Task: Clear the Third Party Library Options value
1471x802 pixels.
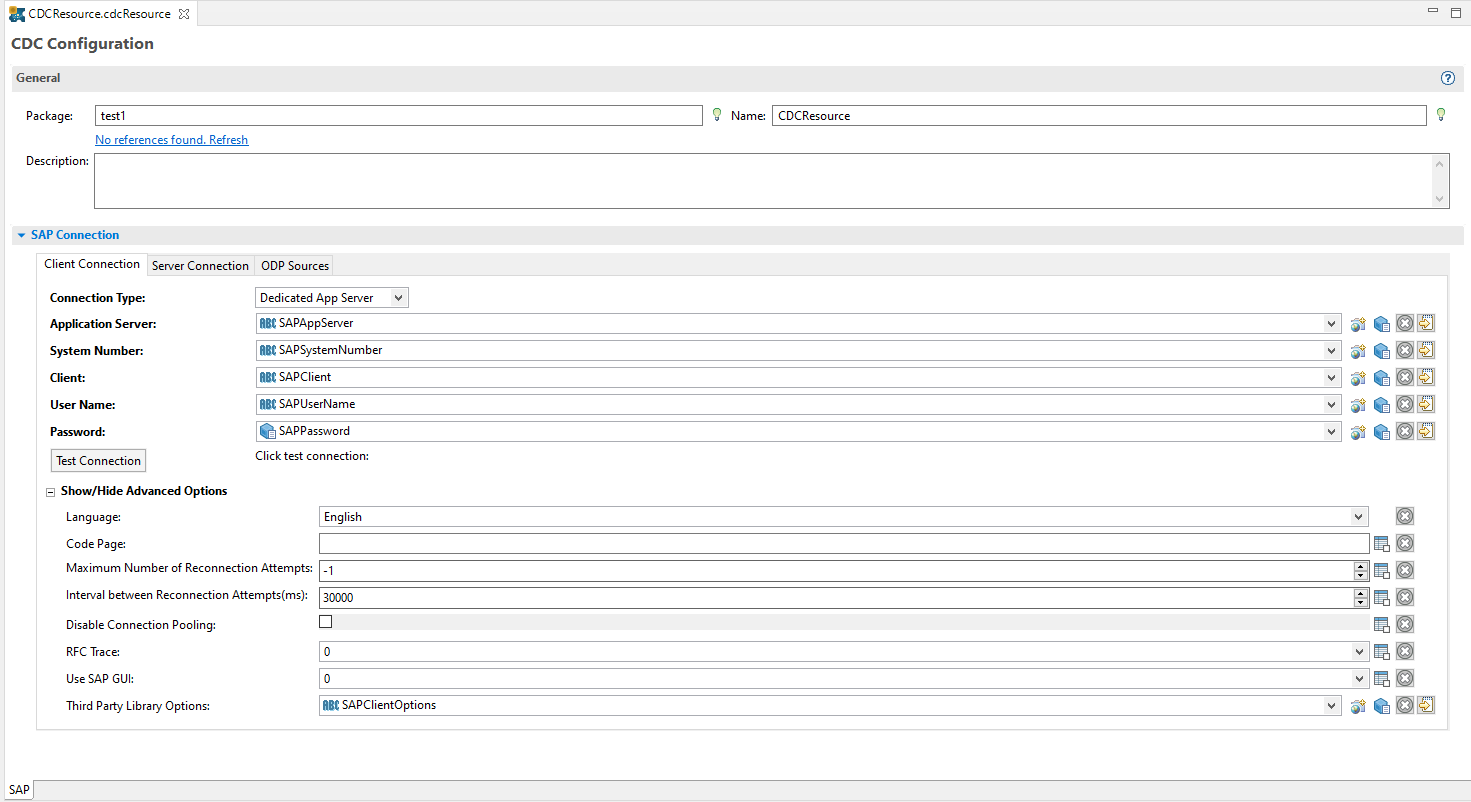Action: 1405,706
